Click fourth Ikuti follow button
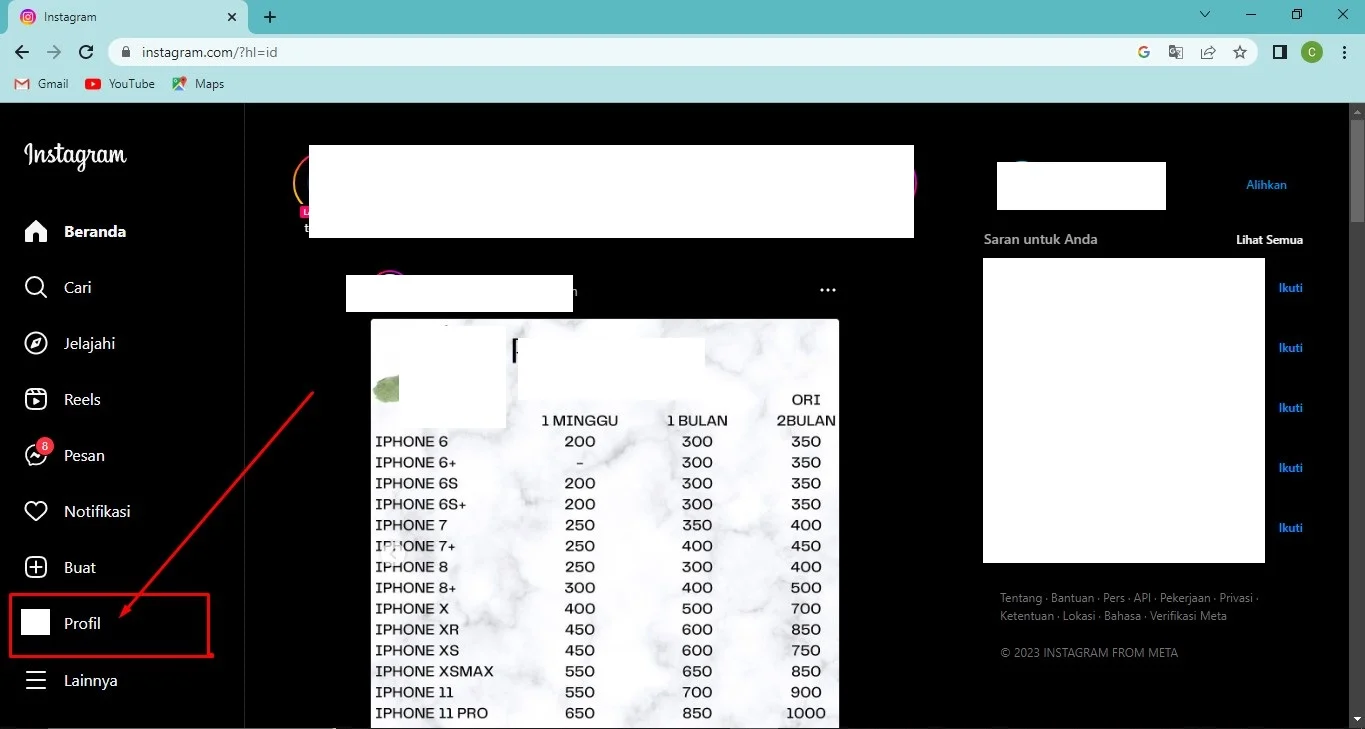The height and width of the screenshot is (729, 1365). click(1291, 468)
